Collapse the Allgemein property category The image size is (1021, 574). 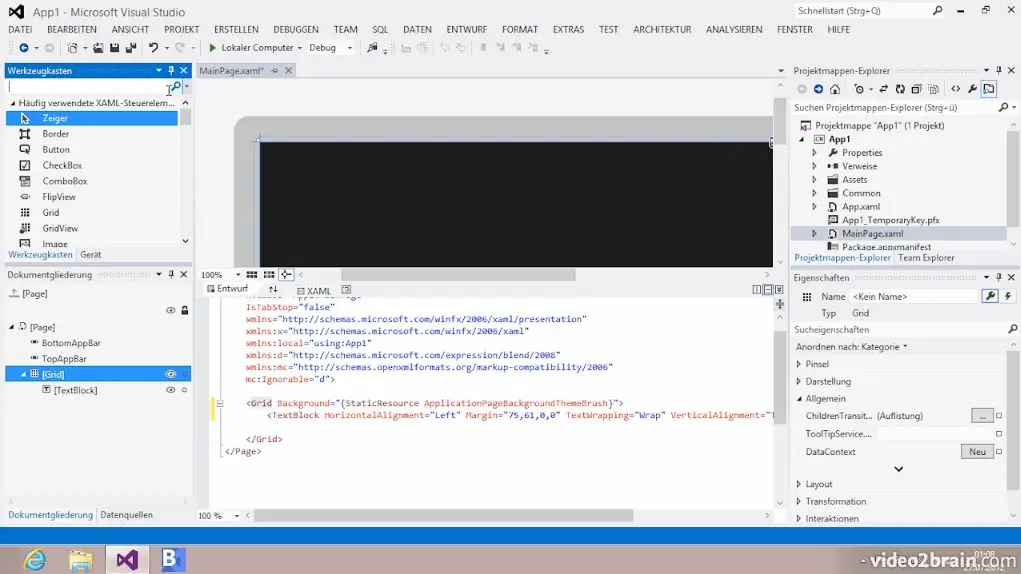click(799, 399)
